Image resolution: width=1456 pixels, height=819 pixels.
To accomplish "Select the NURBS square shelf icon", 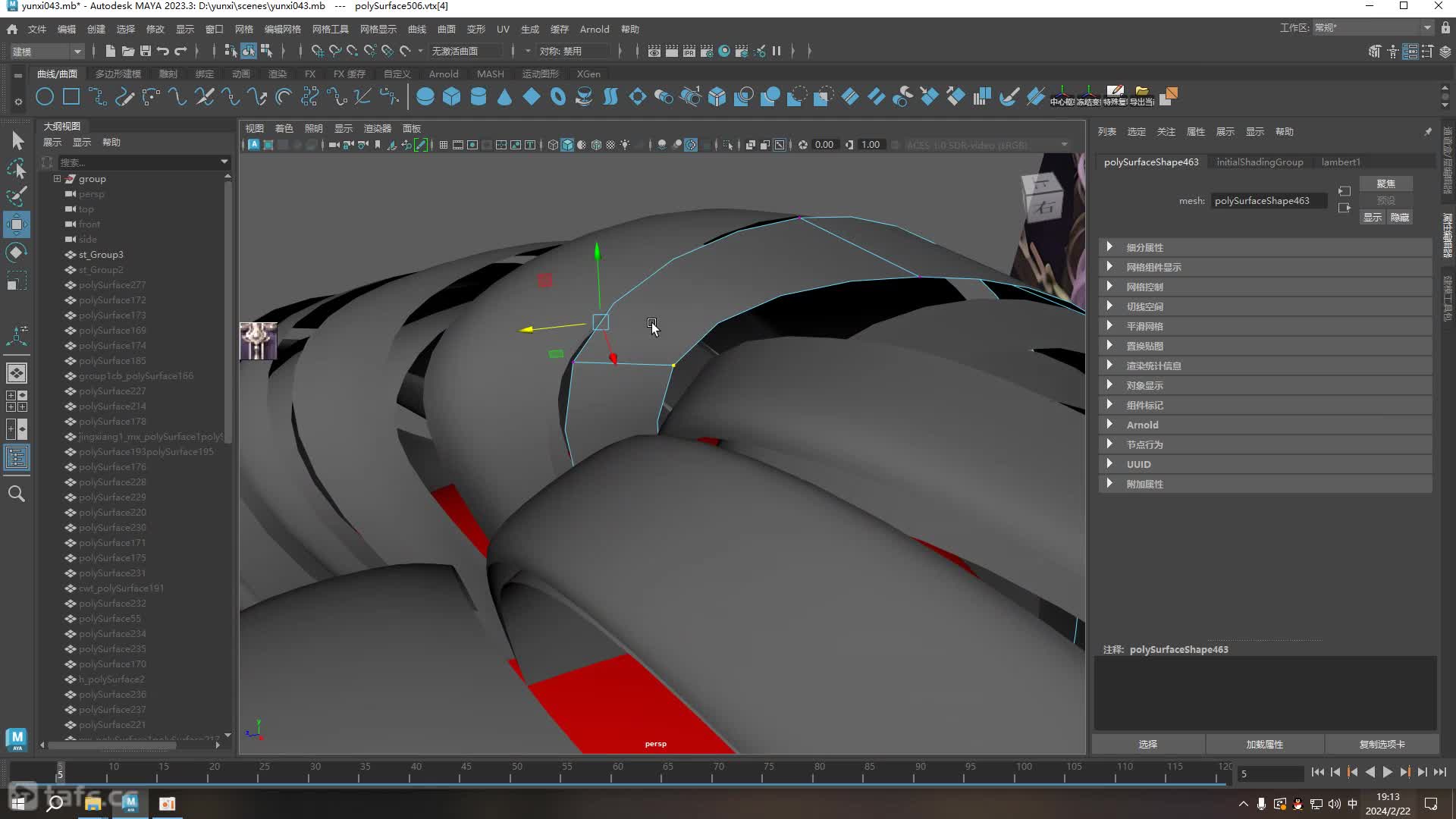I will 71,97.
